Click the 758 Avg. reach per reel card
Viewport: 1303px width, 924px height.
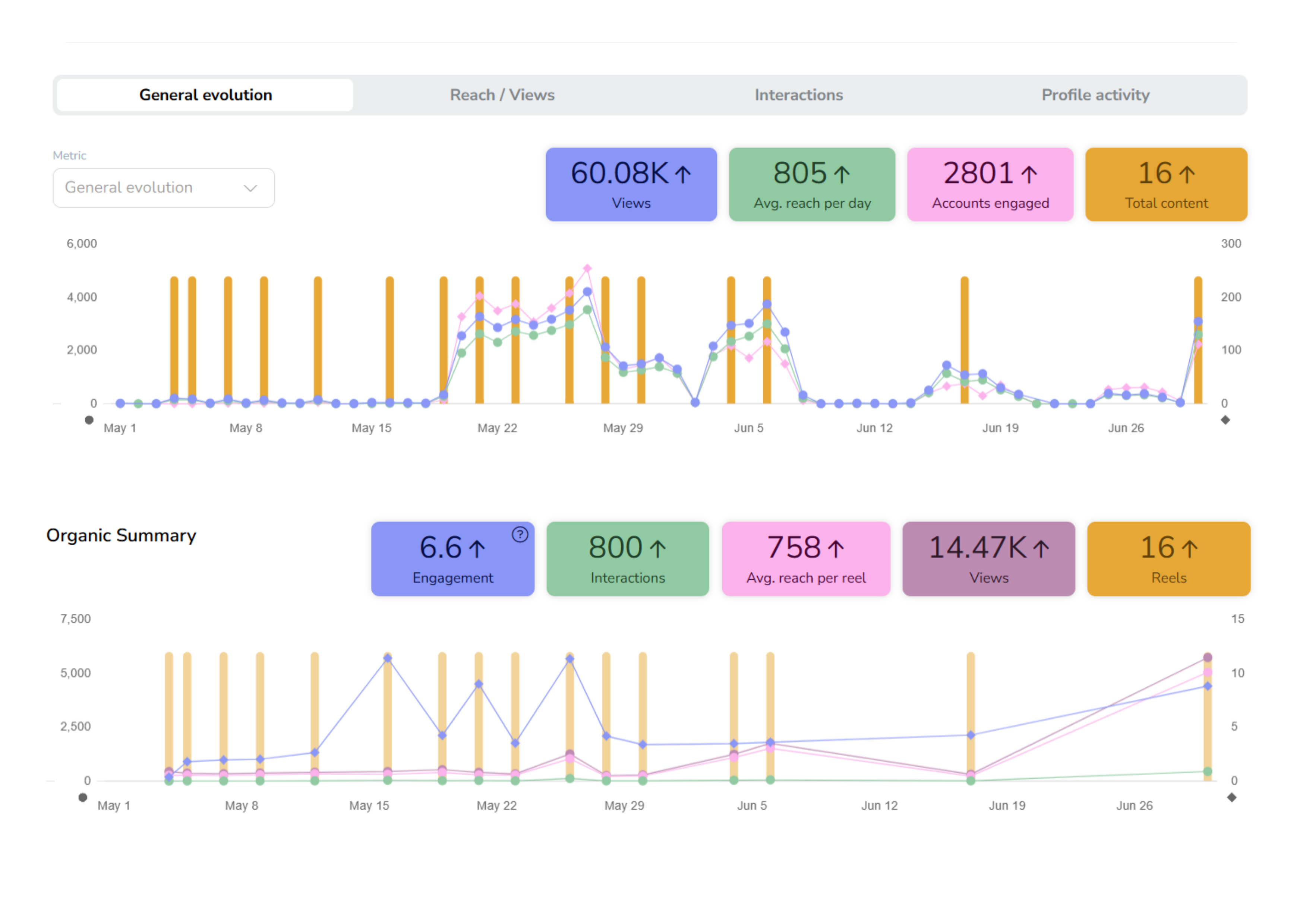pos(806,559)
